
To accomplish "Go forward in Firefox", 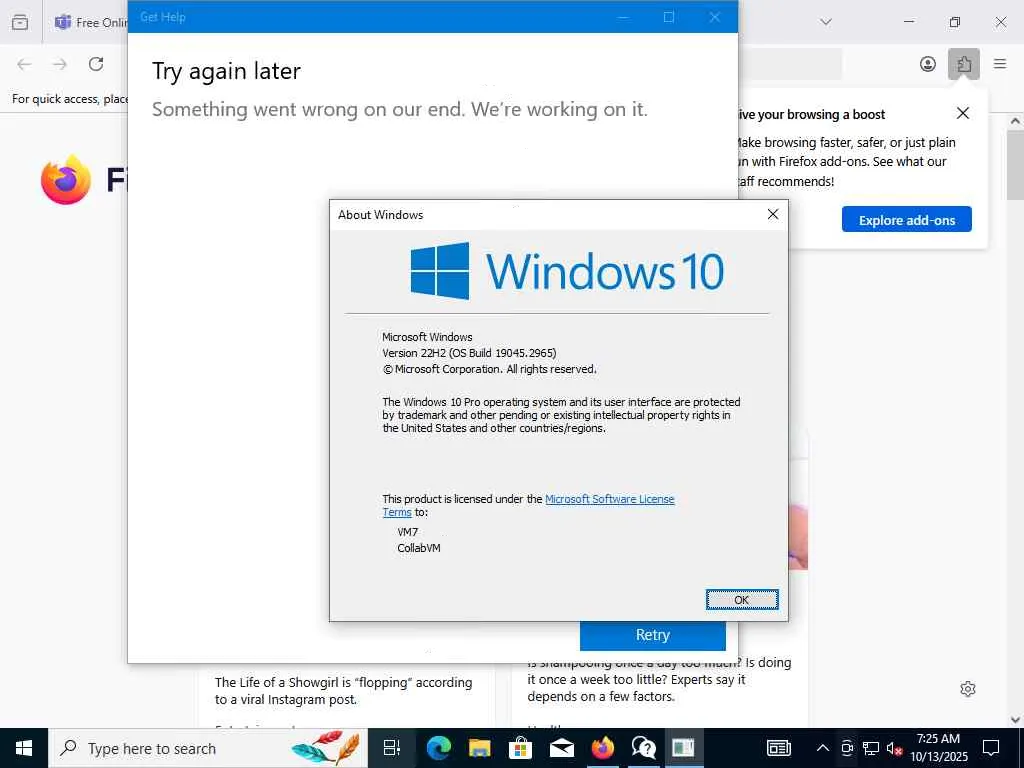I will click(x=60, y=64).
